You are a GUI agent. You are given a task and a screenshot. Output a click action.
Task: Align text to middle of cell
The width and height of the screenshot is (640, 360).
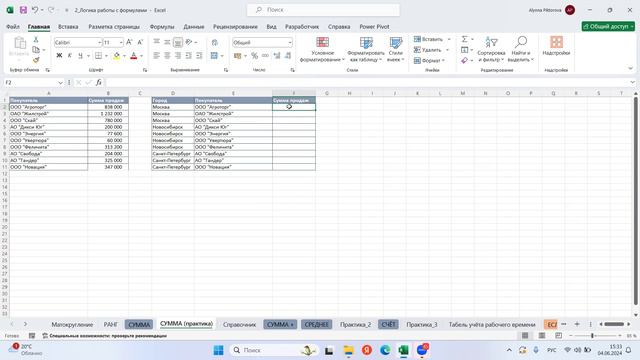tap(167, 42)
